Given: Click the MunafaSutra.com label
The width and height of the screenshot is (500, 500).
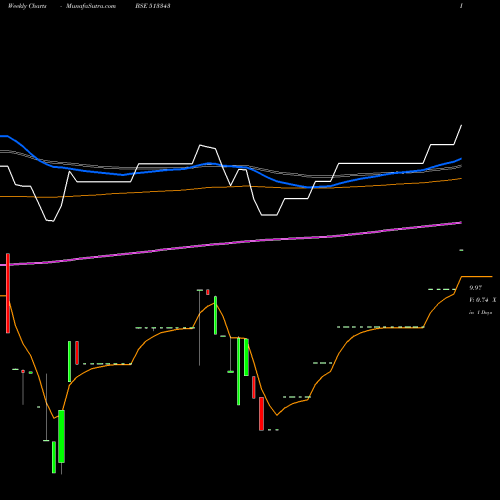Looking at the screenshot, I should tap(91, 6).
